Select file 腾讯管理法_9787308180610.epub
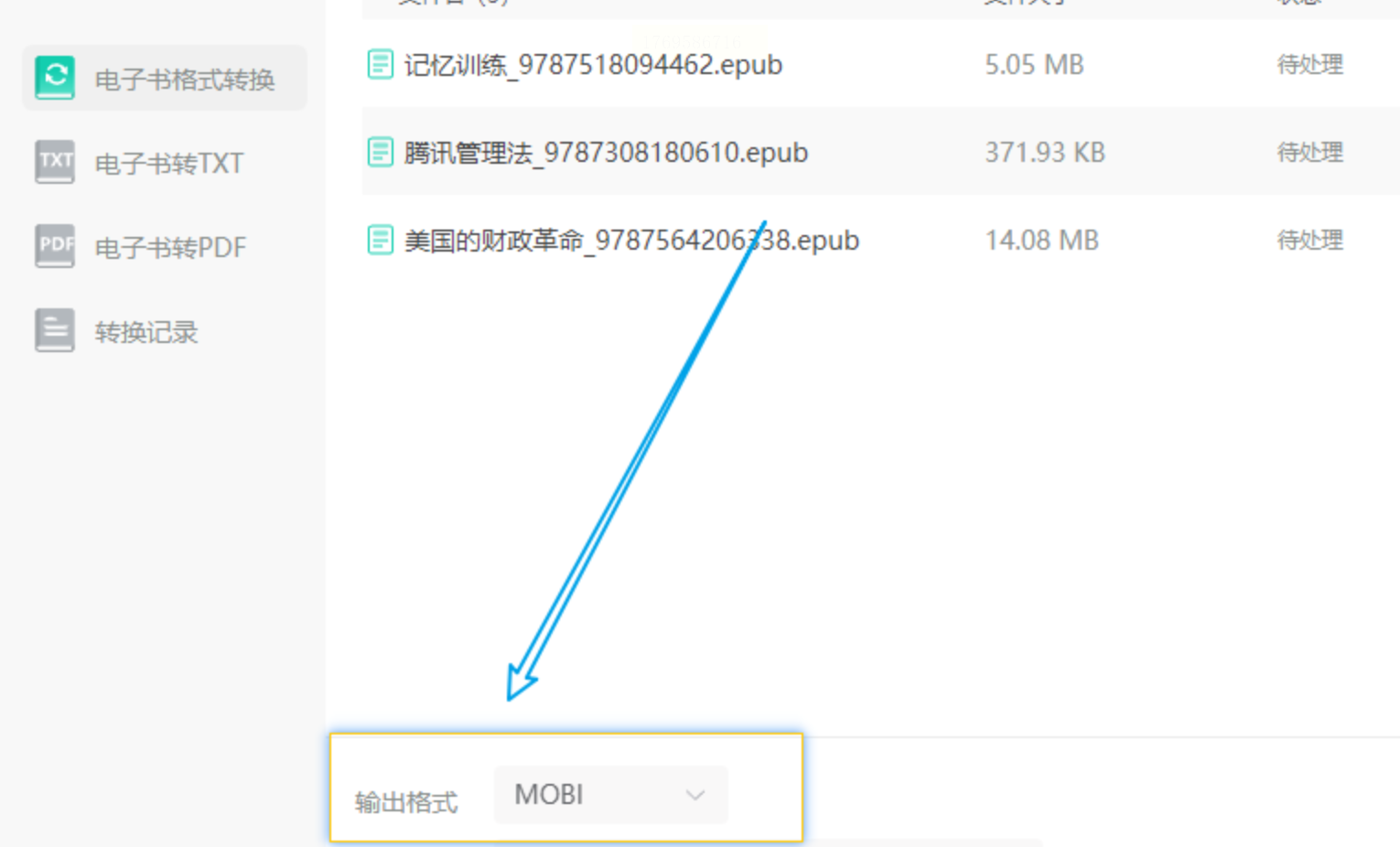Viewport: 1400px width, 847px height. (607, 152)
